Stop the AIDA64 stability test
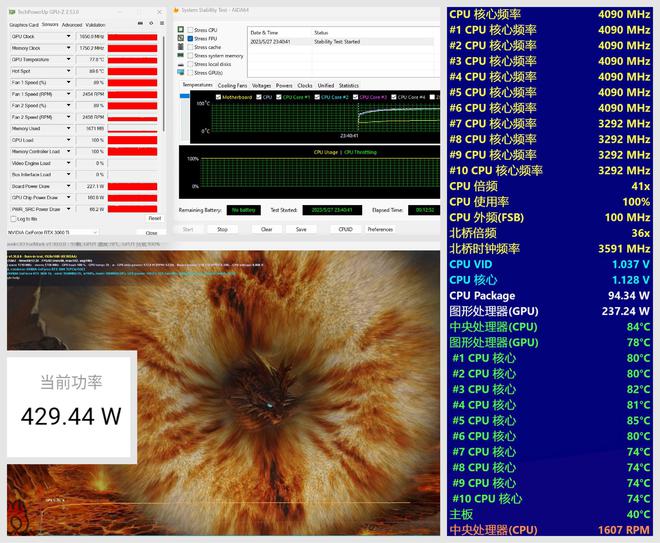The width and height of the screenshot is (660, 543). coord(222,229)
